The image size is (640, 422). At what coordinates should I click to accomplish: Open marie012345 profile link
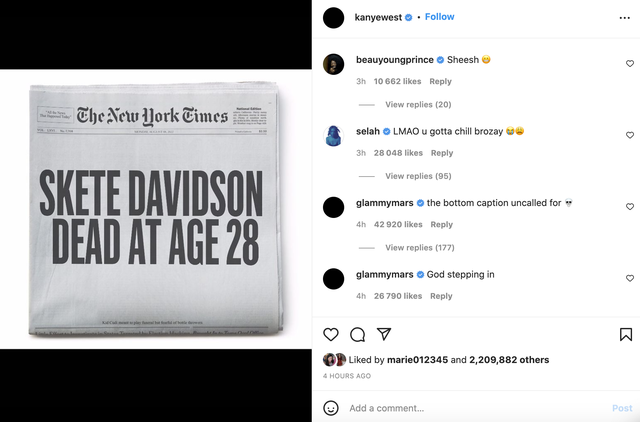click(417, 360)
